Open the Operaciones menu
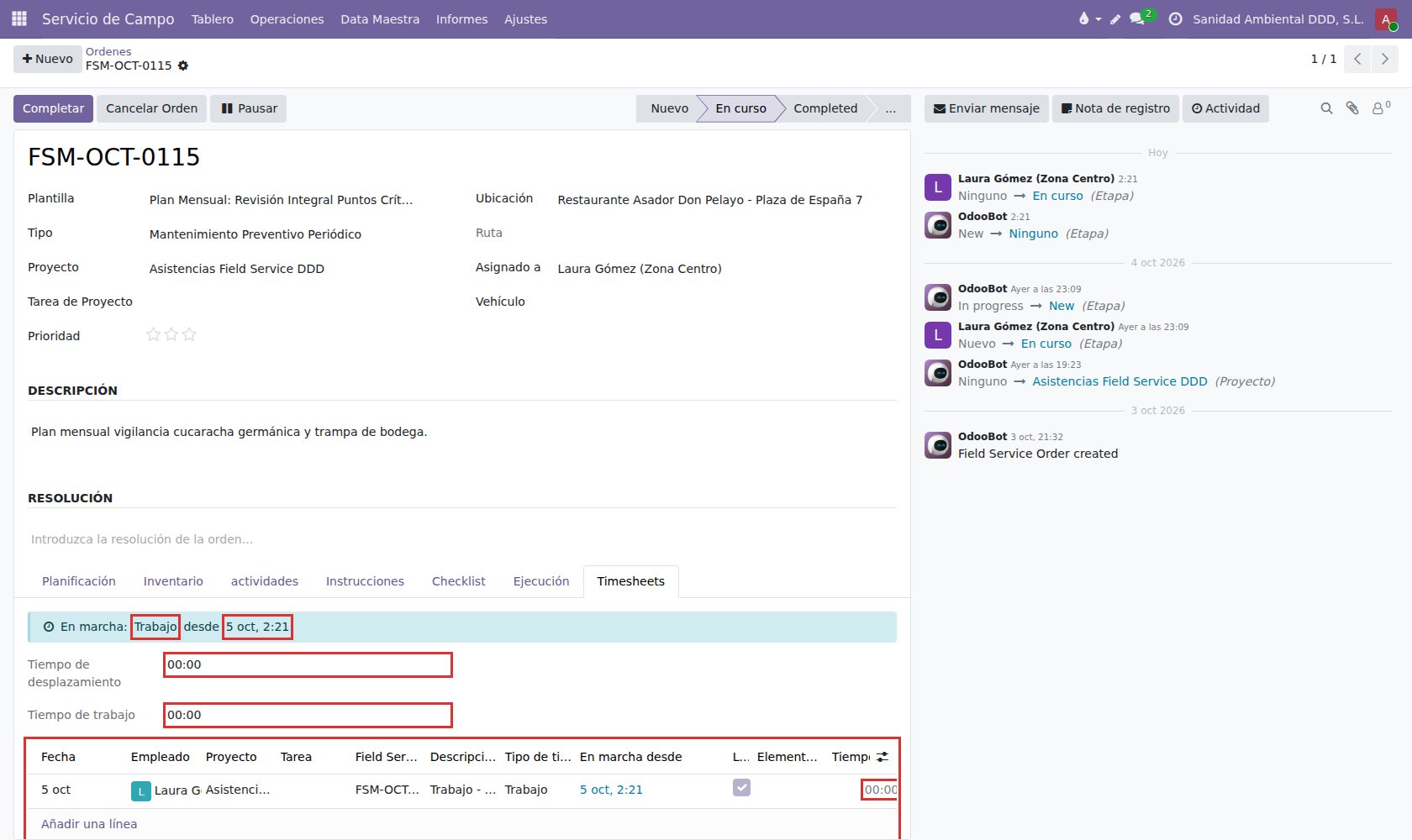 pos(287,18)
